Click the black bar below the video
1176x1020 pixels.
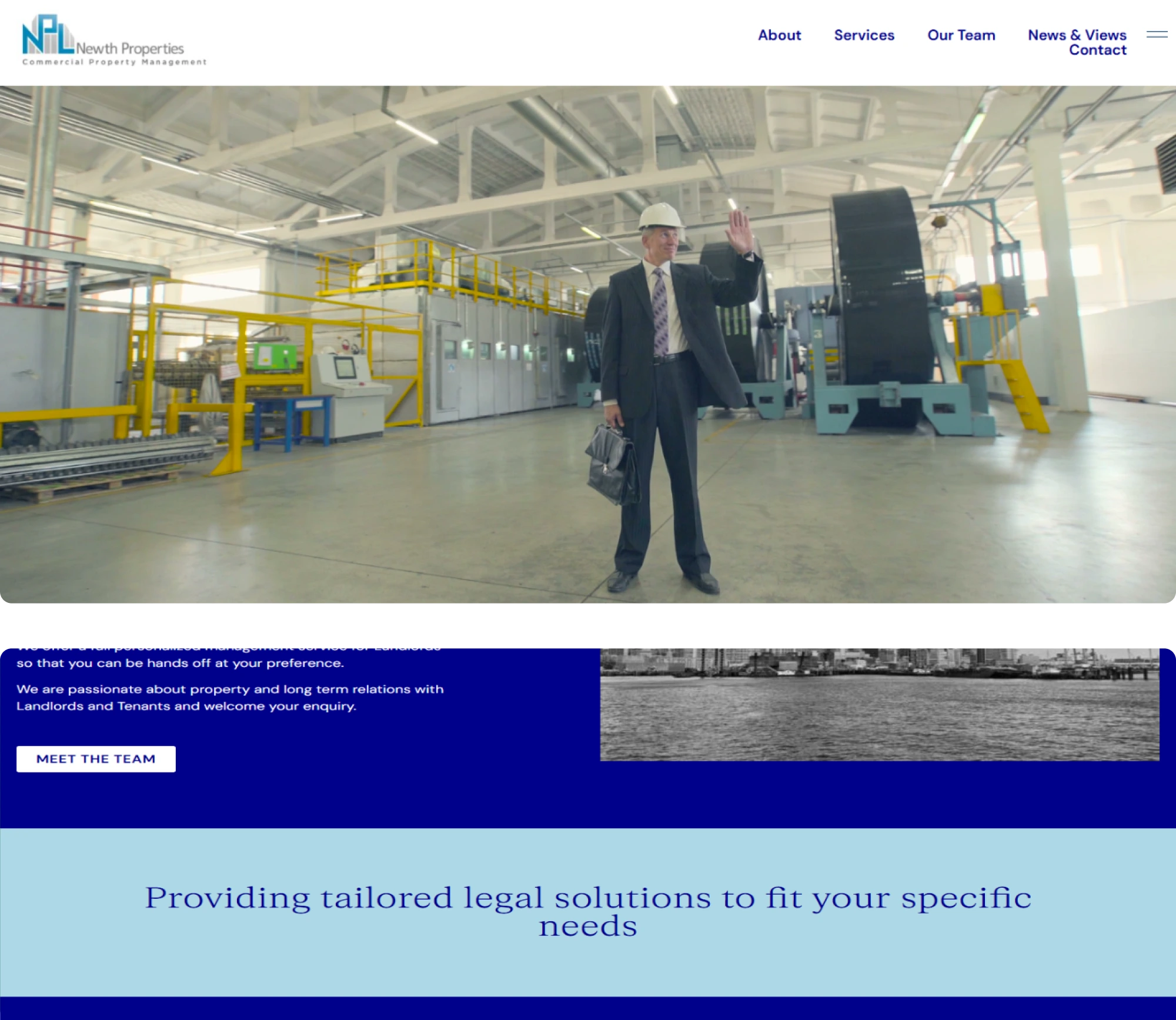(x=588, y=625)
